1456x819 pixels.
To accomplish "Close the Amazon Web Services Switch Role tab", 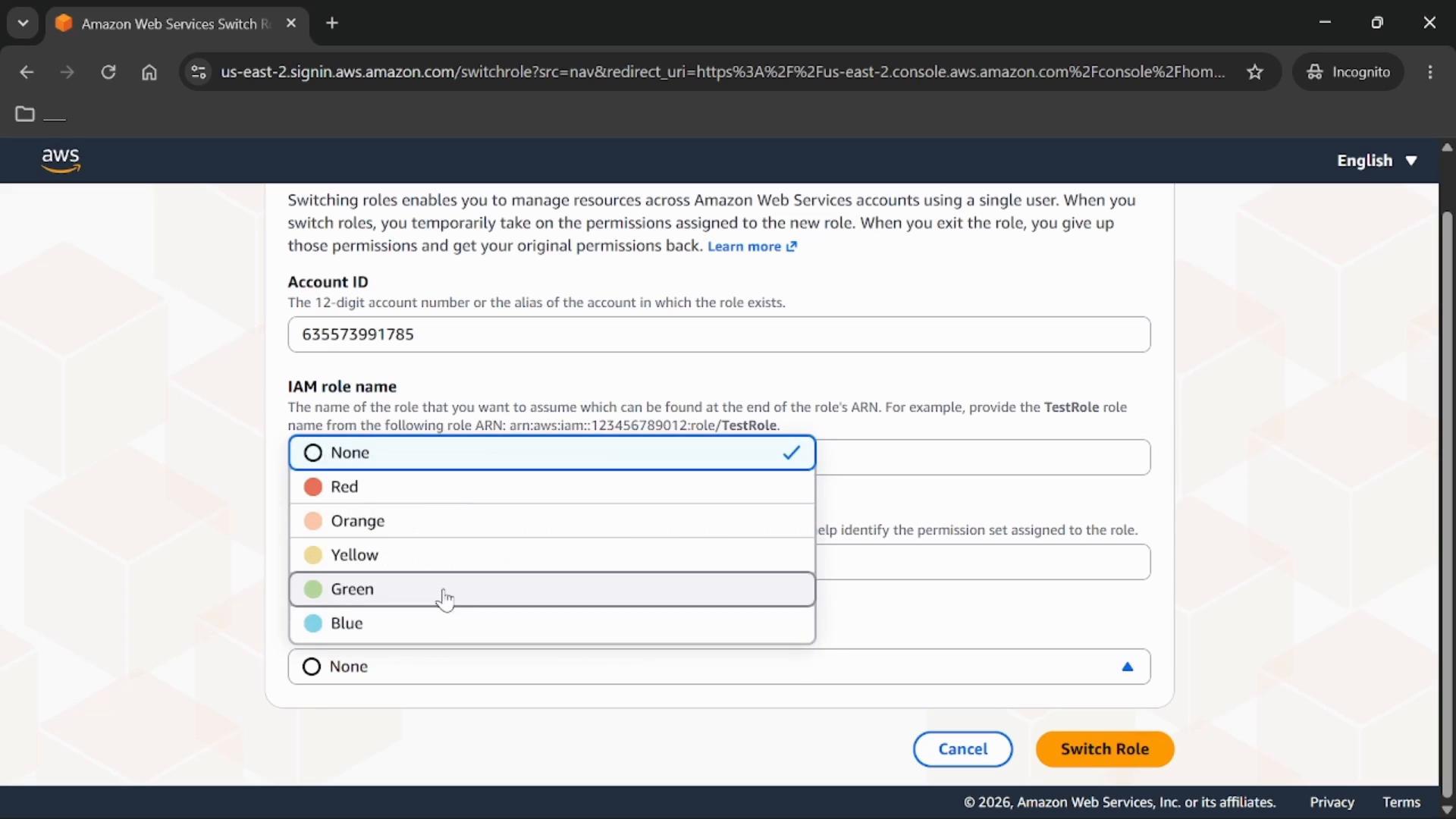I will [x=291, y=23].
